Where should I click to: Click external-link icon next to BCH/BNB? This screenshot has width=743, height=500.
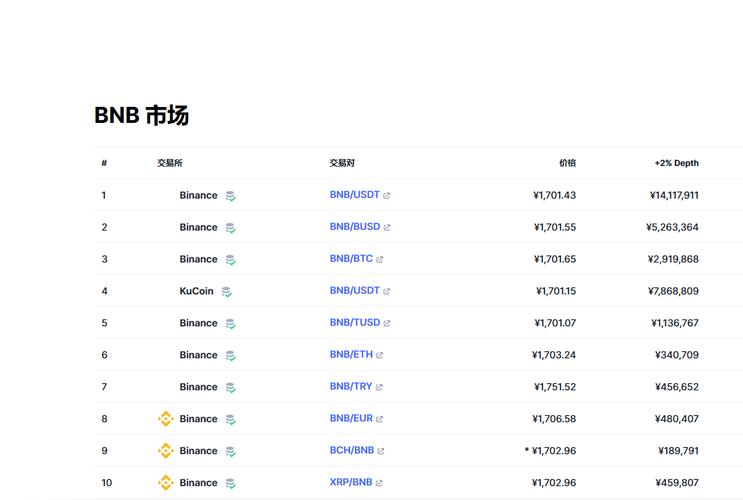tap(381, 451)
